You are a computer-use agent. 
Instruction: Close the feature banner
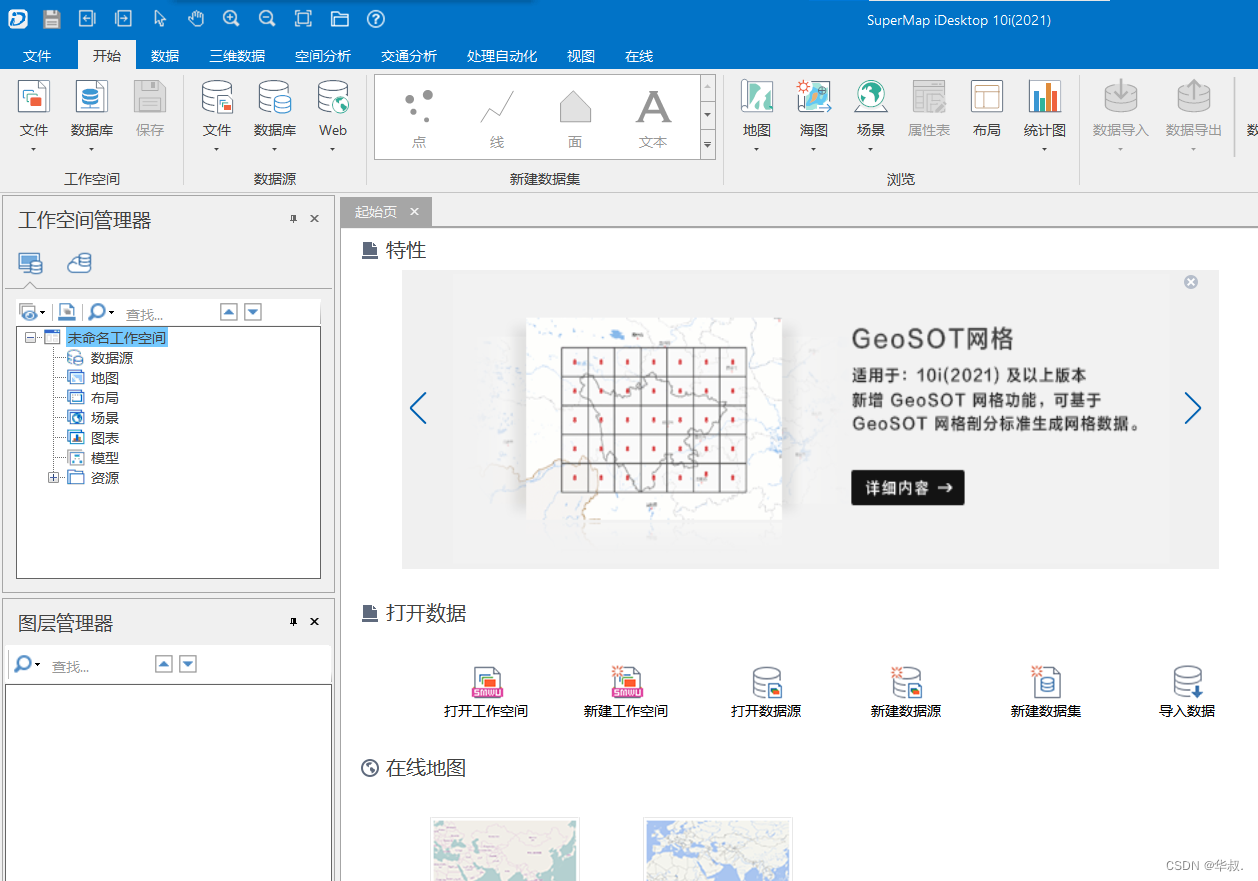[1191, 282]
